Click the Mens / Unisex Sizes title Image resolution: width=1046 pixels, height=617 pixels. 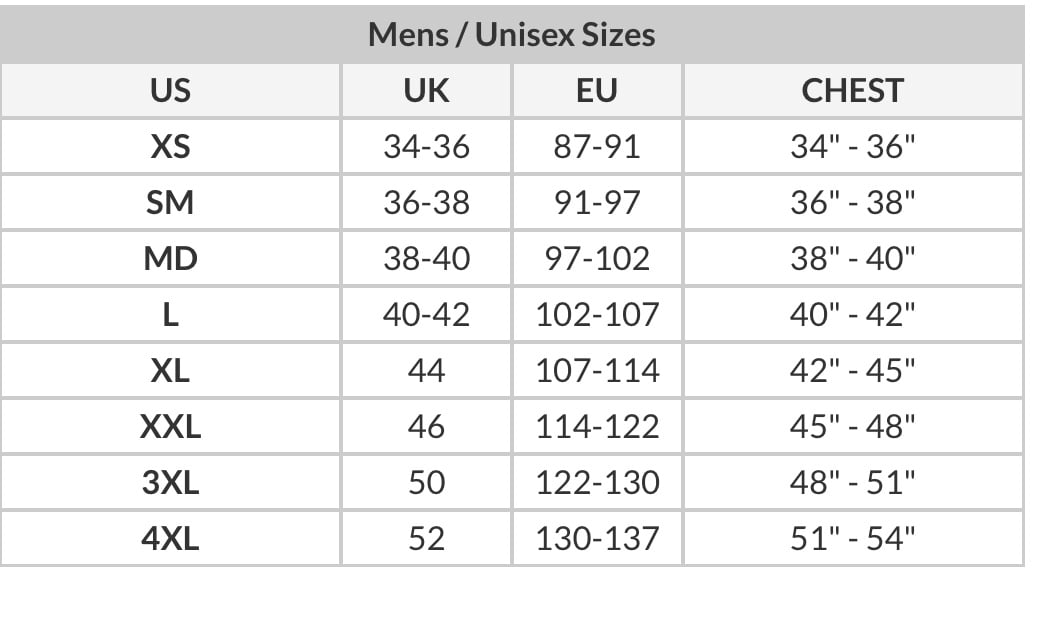(512, 35)
